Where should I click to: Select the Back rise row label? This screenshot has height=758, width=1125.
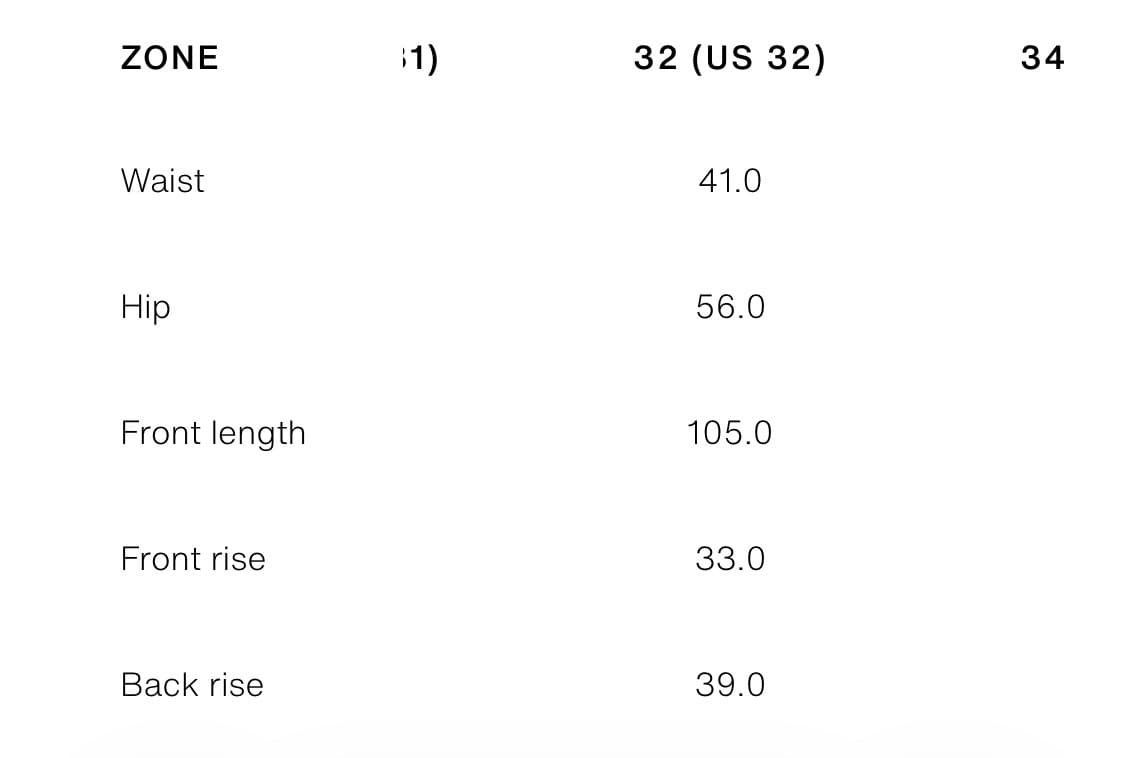tap(192, 685)
